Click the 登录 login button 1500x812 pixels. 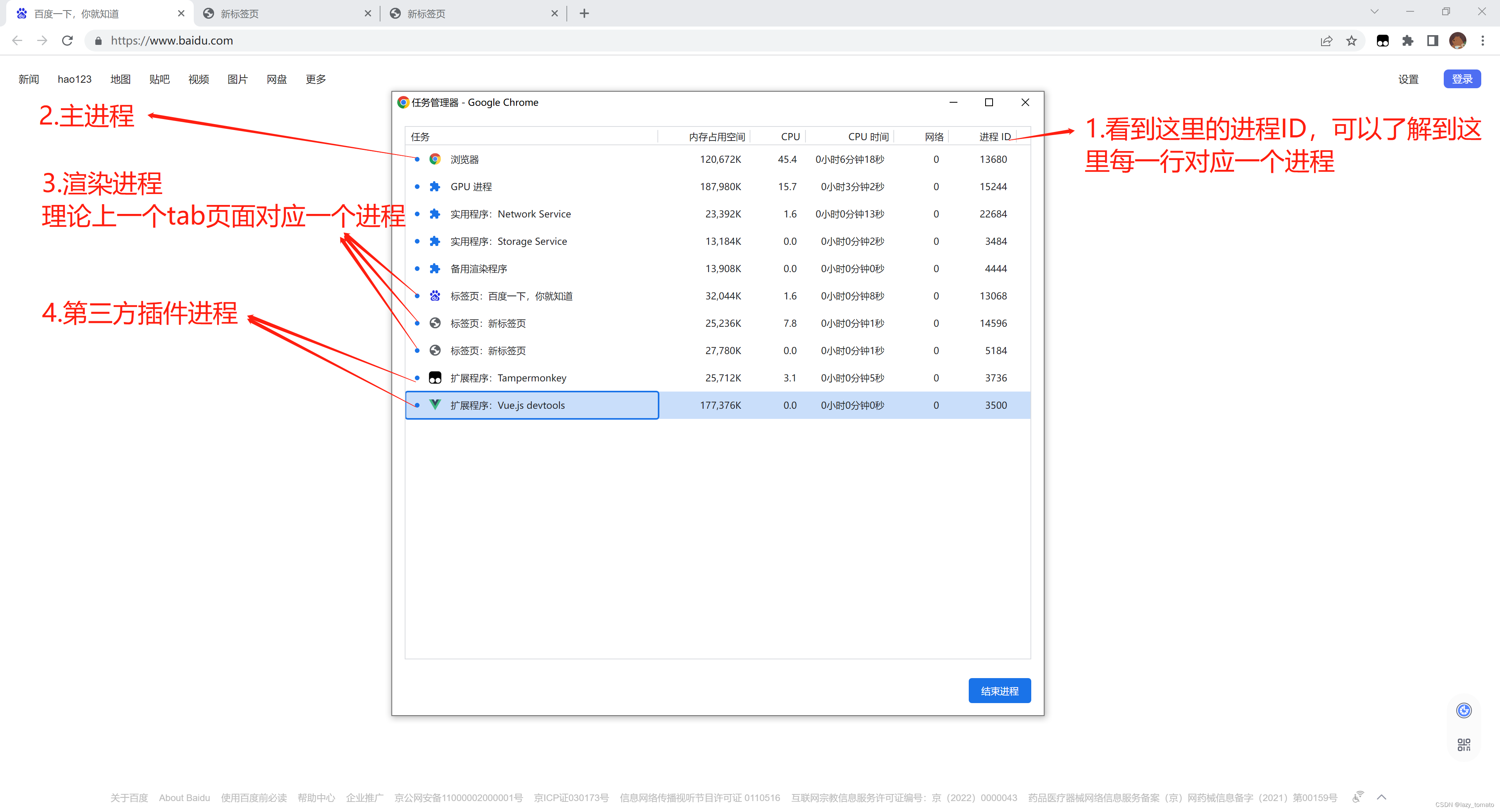click(x=1462, y=78)
